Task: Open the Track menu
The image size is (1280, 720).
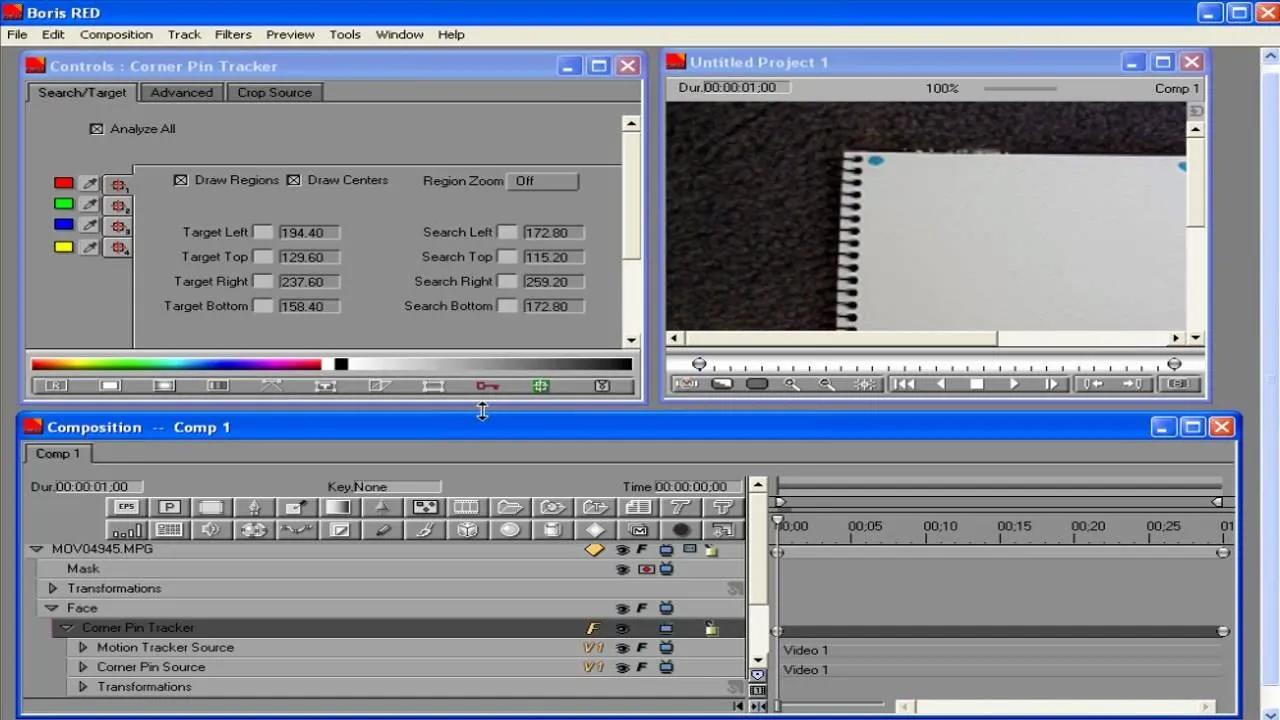Action: pyautogui.click(x=184, y=34)
